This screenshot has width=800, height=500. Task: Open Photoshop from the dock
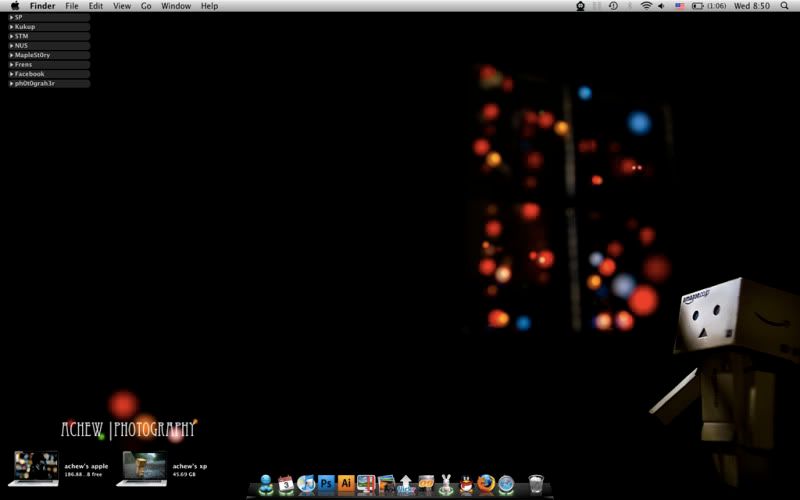click(x=326, y=484)
